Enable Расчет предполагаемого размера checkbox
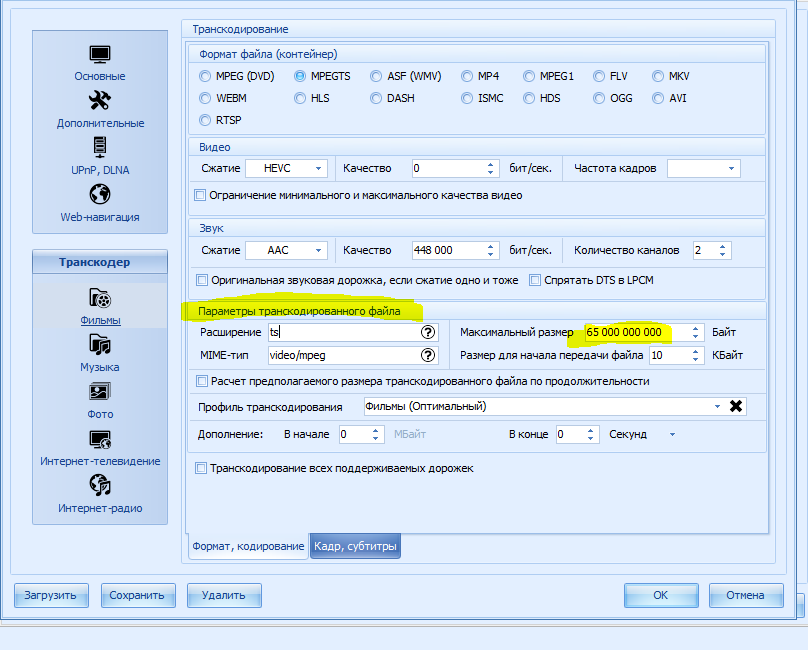The image size is (808, 650). coord(202,381)
